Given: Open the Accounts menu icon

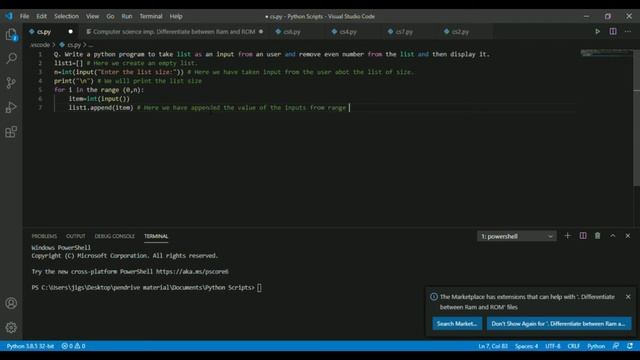Looking at the screenshot, I should click(x=11, y=303).
